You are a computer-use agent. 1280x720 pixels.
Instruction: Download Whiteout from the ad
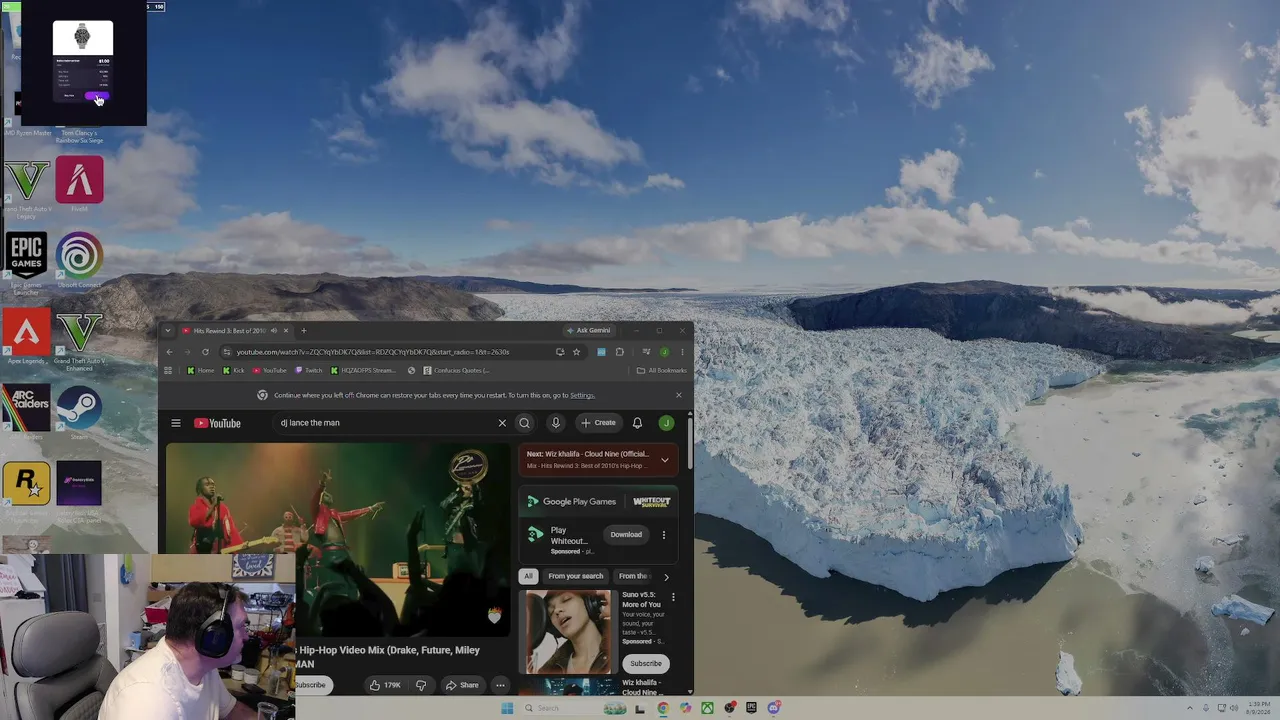pos(626,535)
